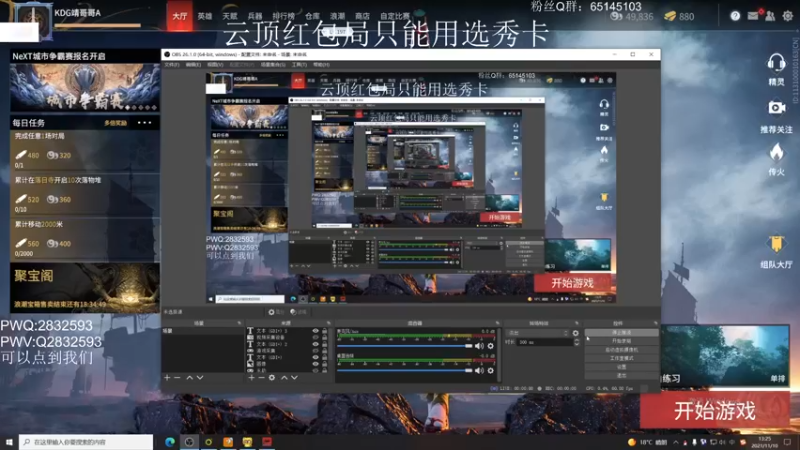
Task: Open the 城市争霸赛 event banner
Action: (x=85, y=88)
